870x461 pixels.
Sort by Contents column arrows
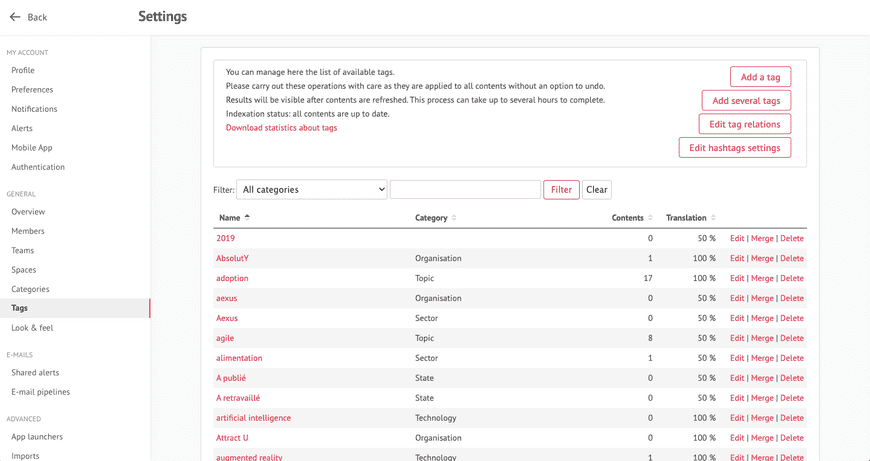coord(650,218)
